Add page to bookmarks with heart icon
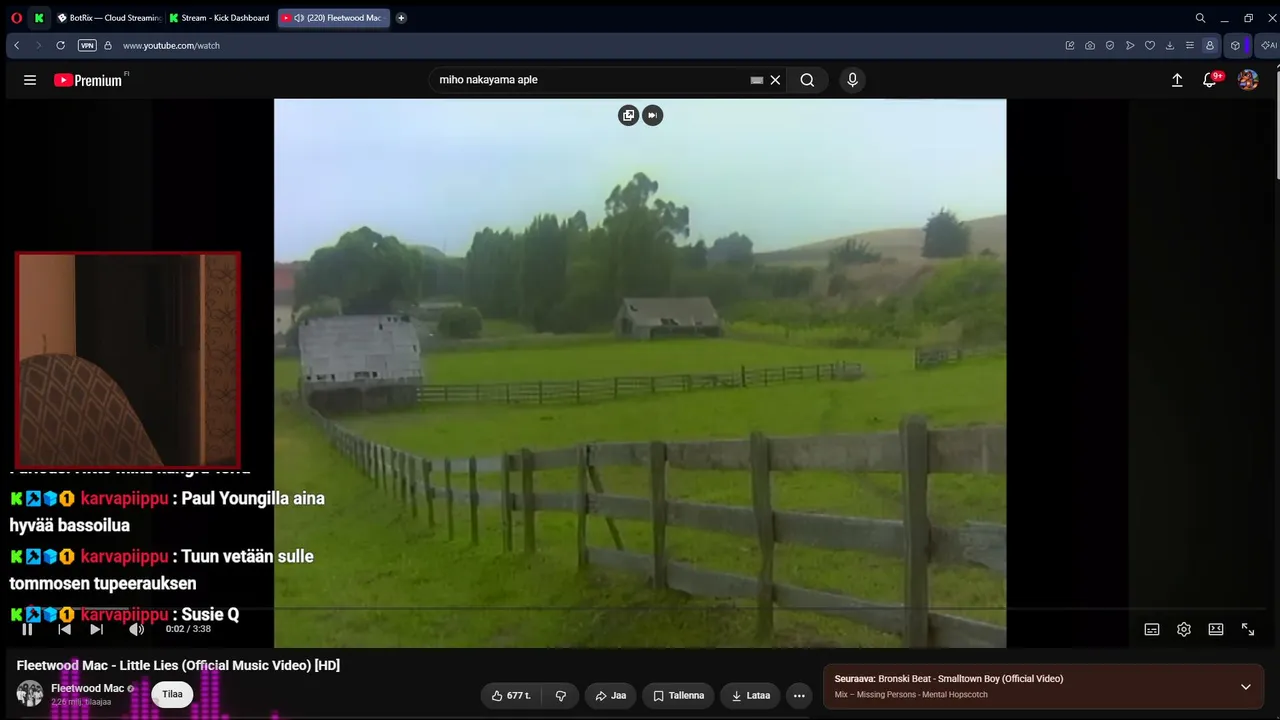 (1150, 45)
